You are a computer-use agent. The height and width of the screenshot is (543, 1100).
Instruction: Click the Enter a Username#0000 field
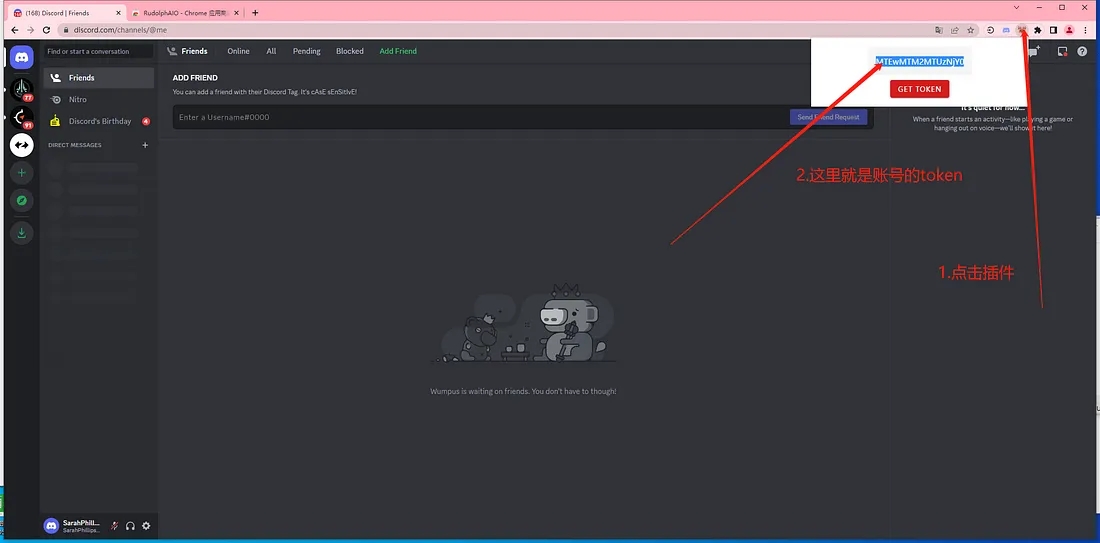pos(480,117)
